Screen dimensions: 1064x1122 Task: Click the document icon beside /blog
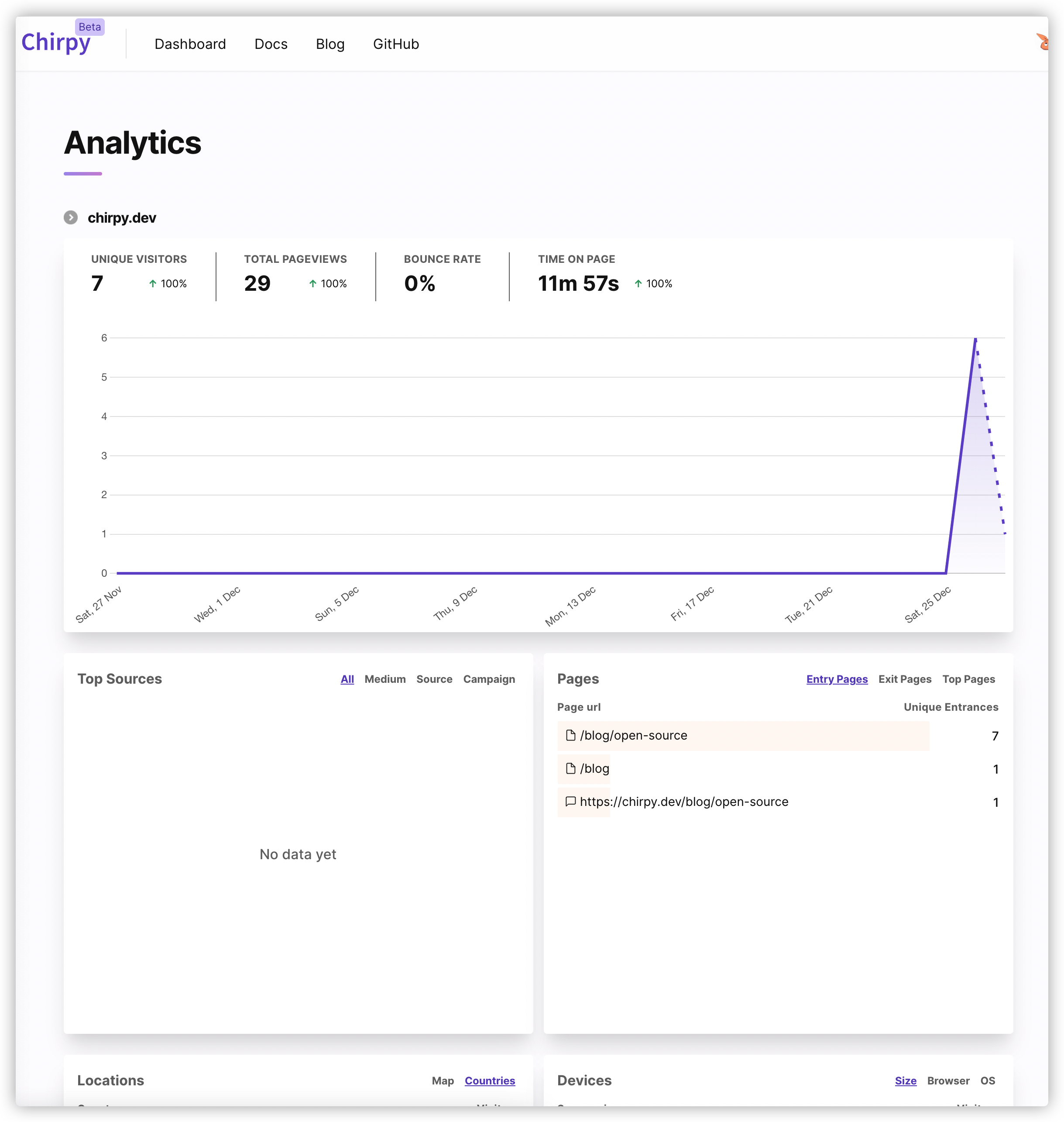pos(570,769)
